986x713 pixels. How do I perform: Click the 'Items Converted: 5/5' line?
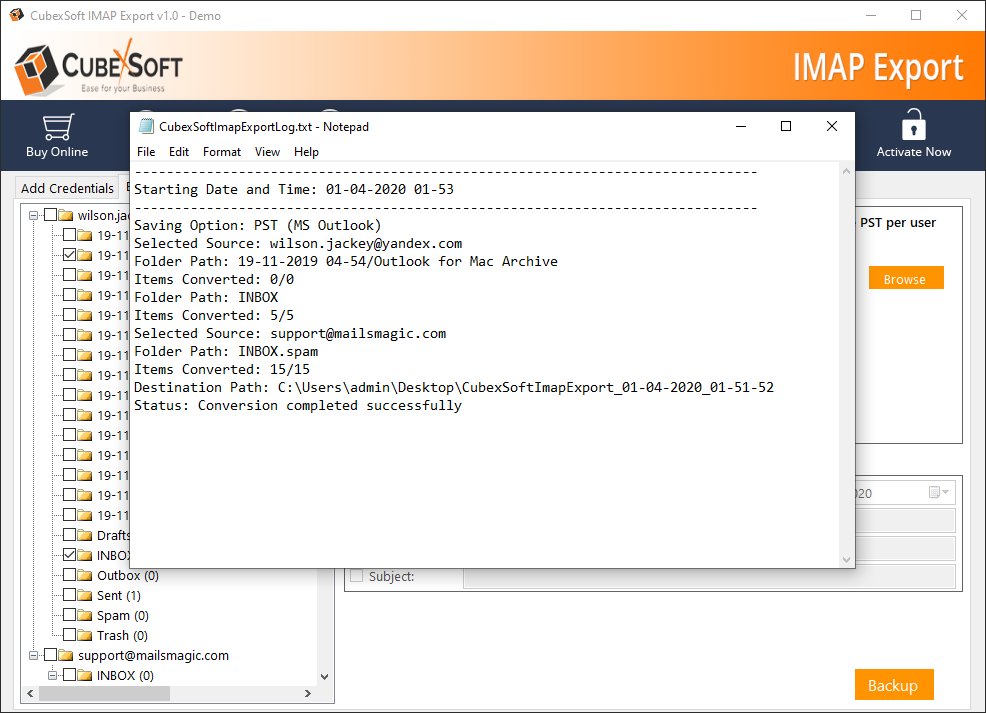pos(214,315)
